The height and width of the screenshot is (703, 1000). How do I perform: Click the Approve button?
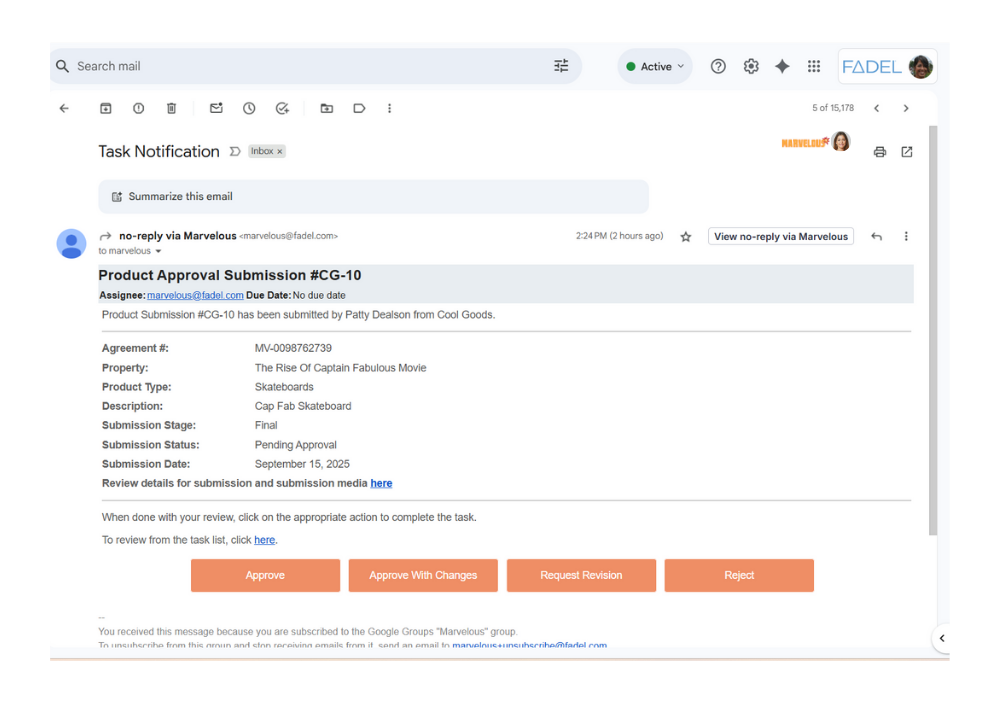click(x=265, y=575)
